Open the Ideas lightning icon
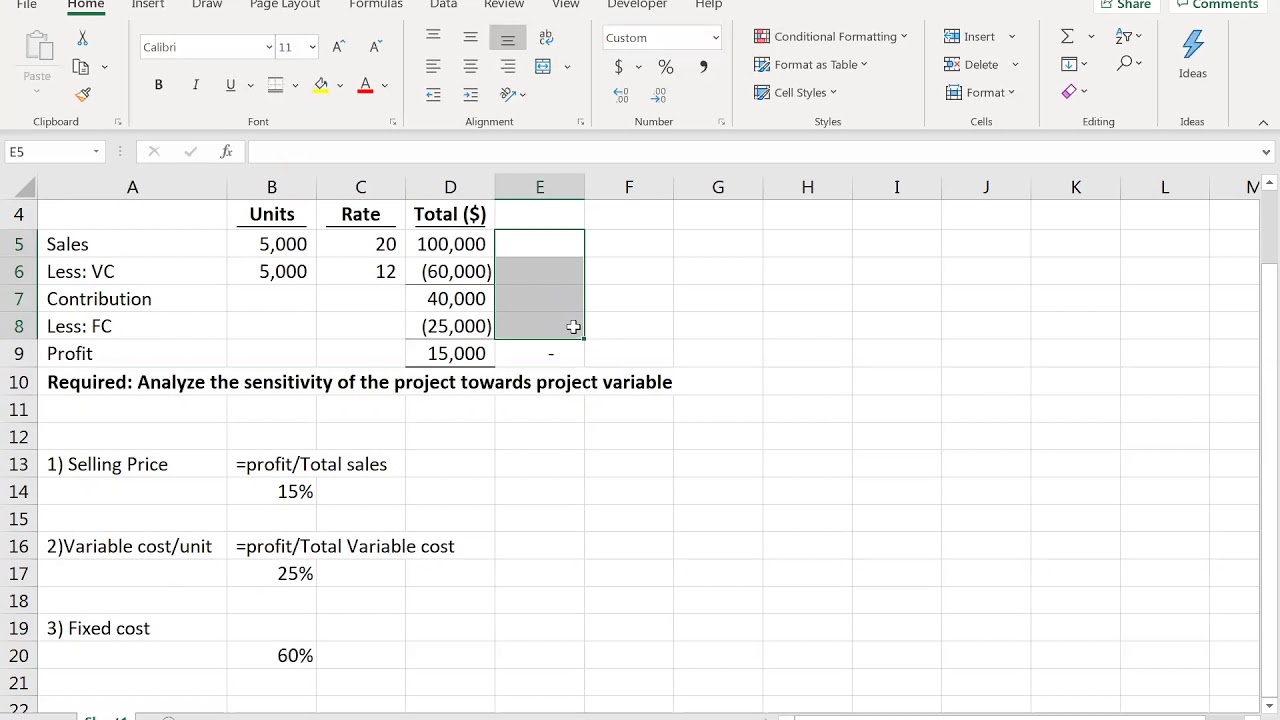Image resolution: width=1280 pixels, height=720 pixels. tap(1192, 55)
